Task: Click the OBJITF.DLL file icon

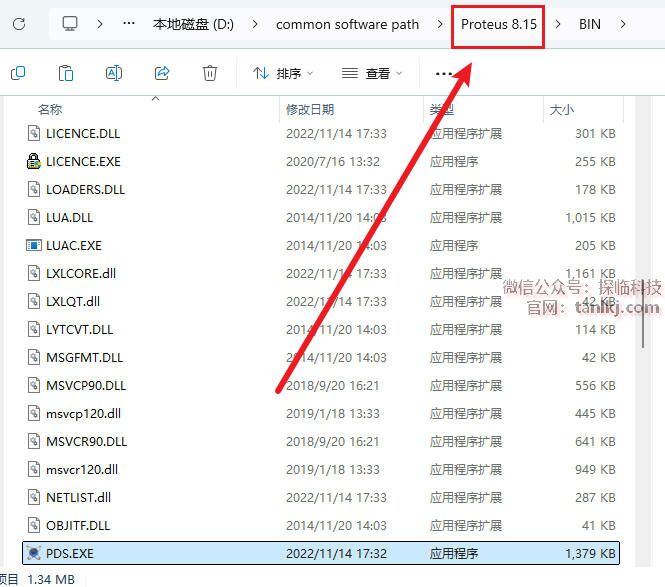Action: (x=34, y=526)
